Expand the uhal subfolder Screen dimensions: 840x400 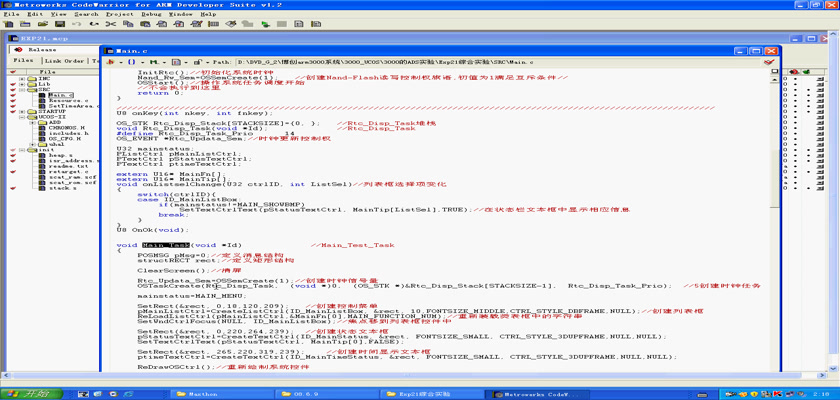[x=33, y=144]
